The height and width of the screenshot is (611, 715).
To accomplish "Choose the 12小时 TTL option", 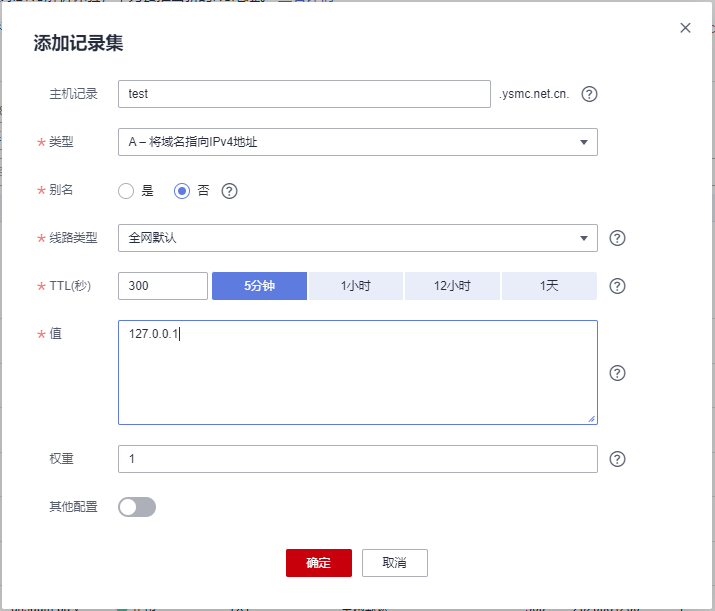I will (x=452, y=286).
